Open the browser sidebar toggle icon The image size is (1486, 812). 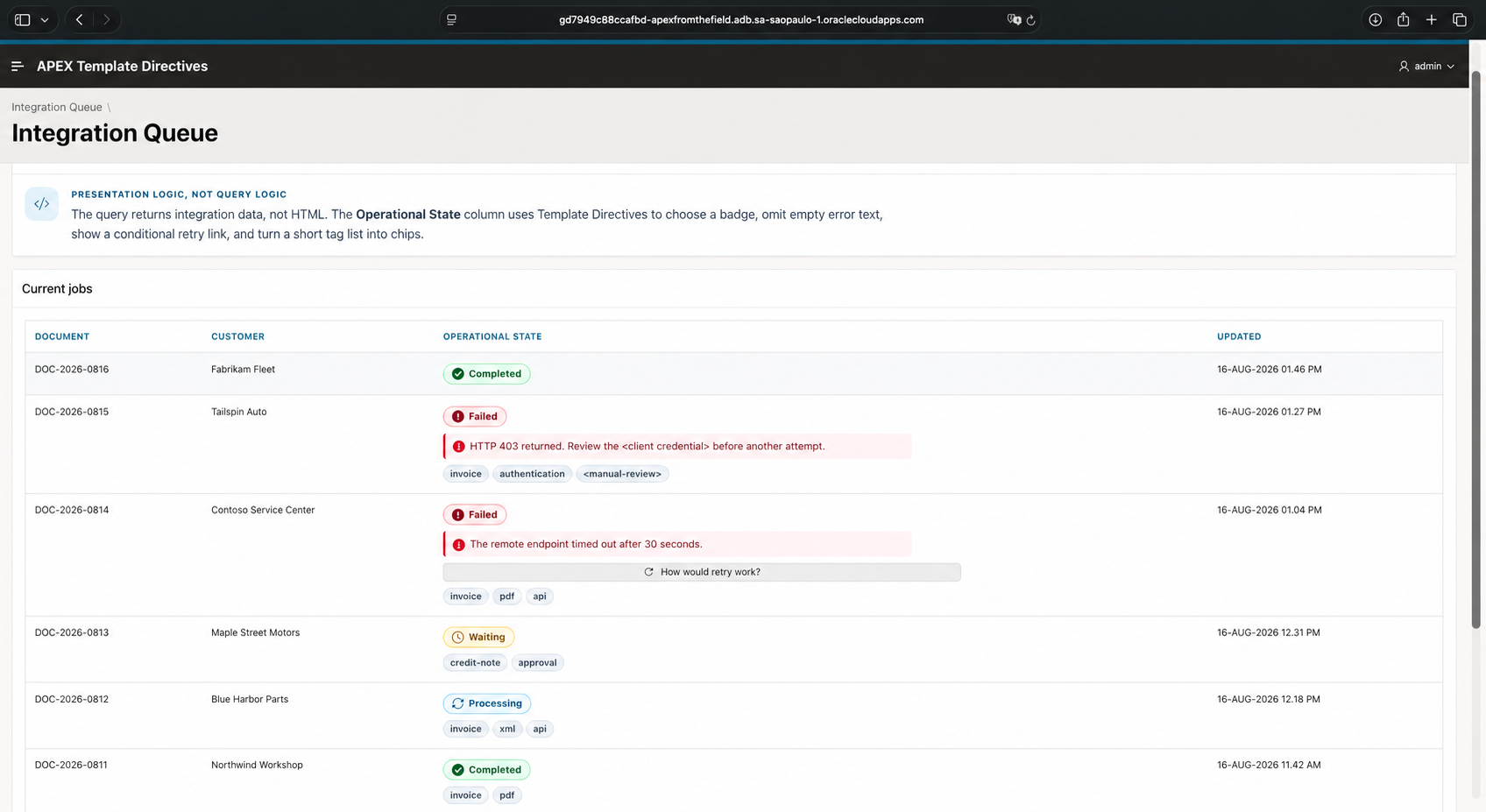click(22, 19)
